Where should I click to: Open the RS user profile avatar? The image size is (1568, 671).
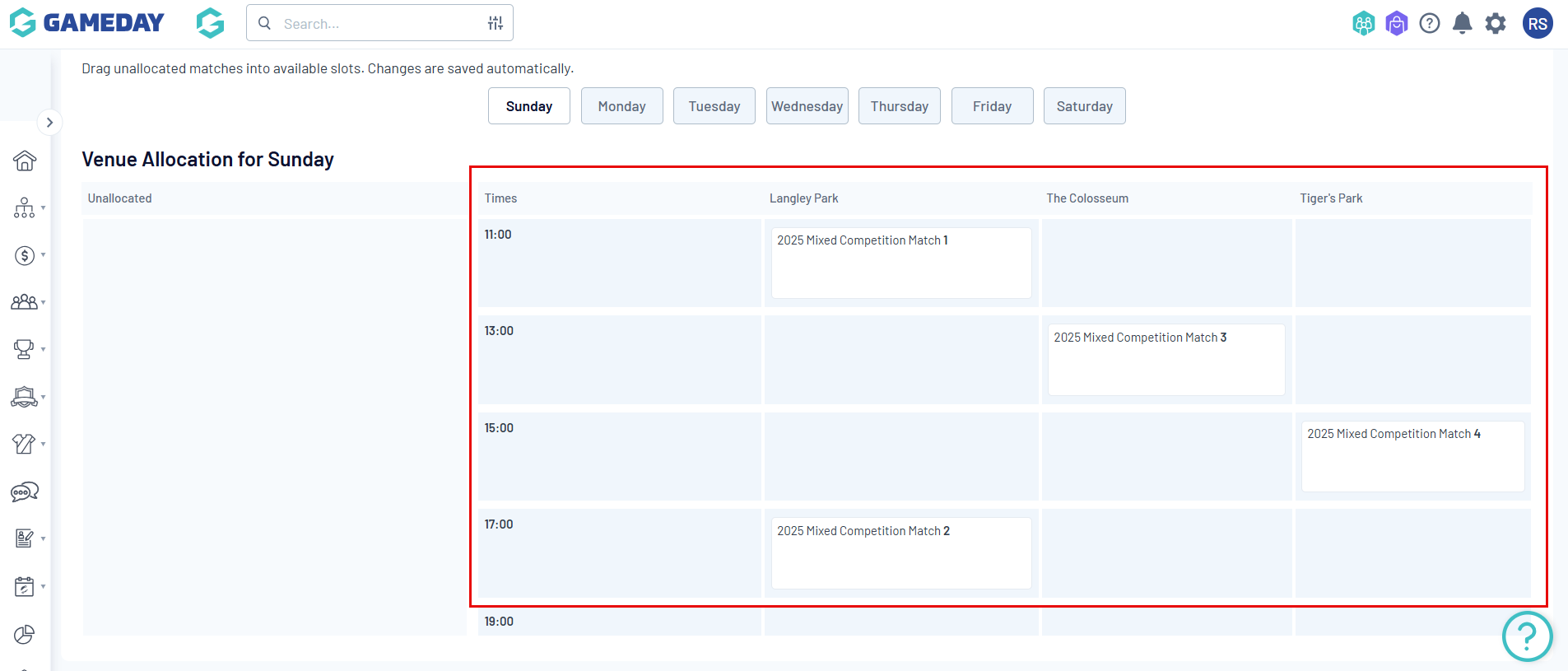[x=1538, y=23]
